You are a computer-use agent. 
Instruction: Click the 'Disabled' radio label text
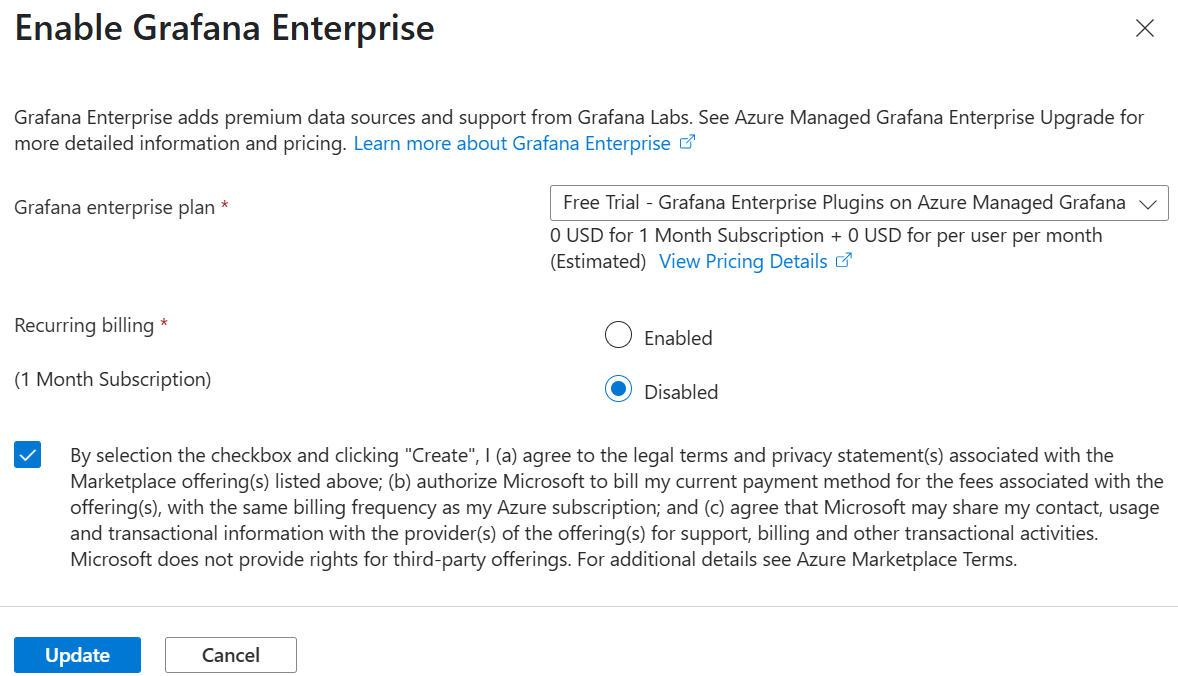(x=681, y=392)
